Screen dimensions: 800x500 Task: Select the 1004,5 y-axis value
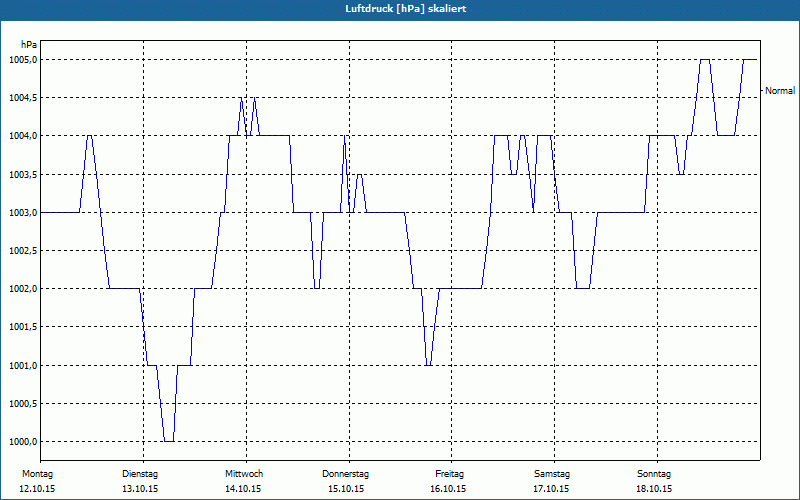pos(23,97)
